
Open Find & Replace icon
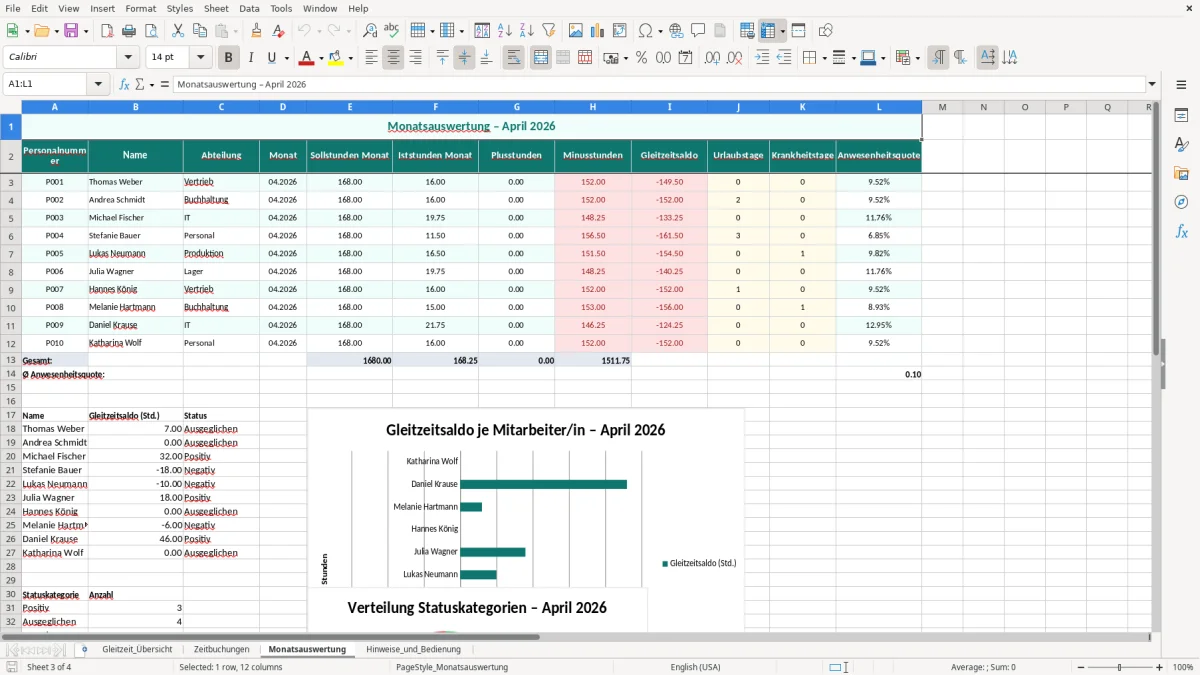tap(370, 31)
